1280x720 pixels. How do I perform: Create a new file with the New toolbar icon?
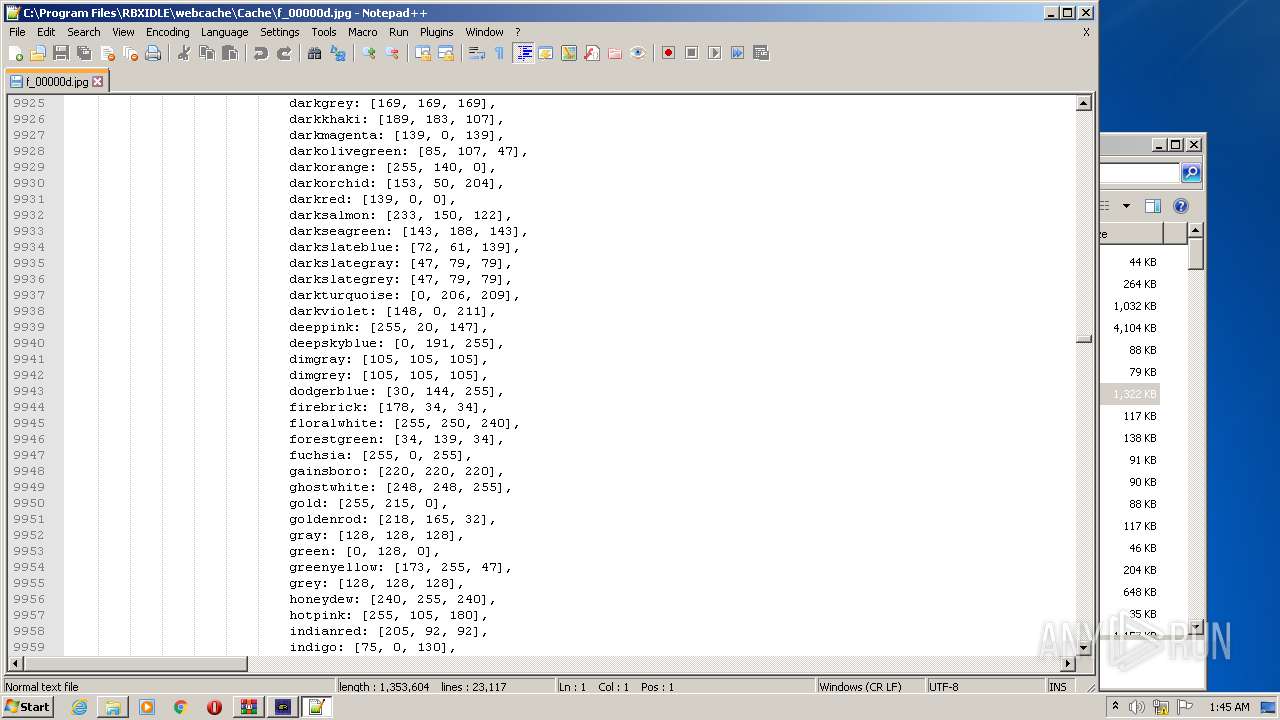pos(16,53)
